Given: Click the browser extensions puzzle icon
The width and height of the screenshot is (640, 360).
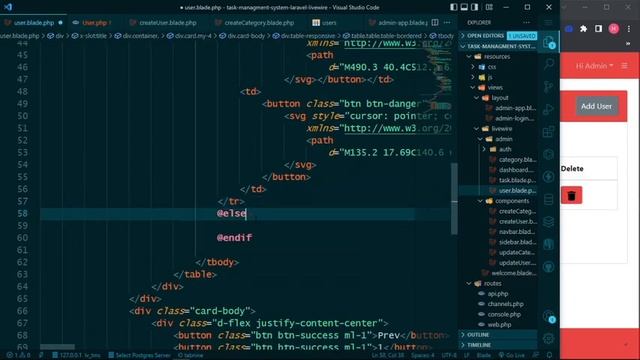Looking at the screenshot, I should 583,29.
